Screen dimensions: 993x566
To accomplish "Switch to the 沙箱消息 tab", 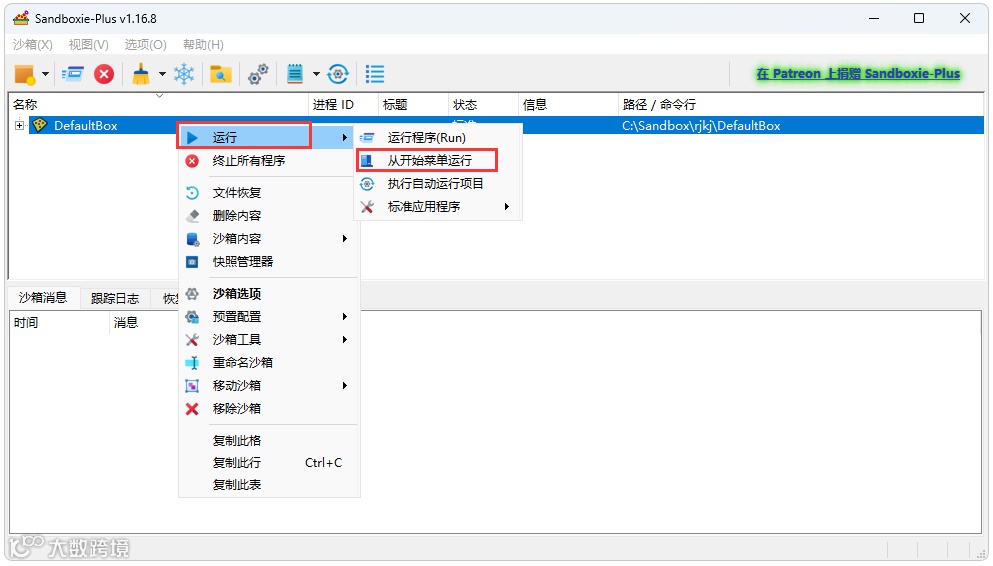I will [x=42, y=298].
